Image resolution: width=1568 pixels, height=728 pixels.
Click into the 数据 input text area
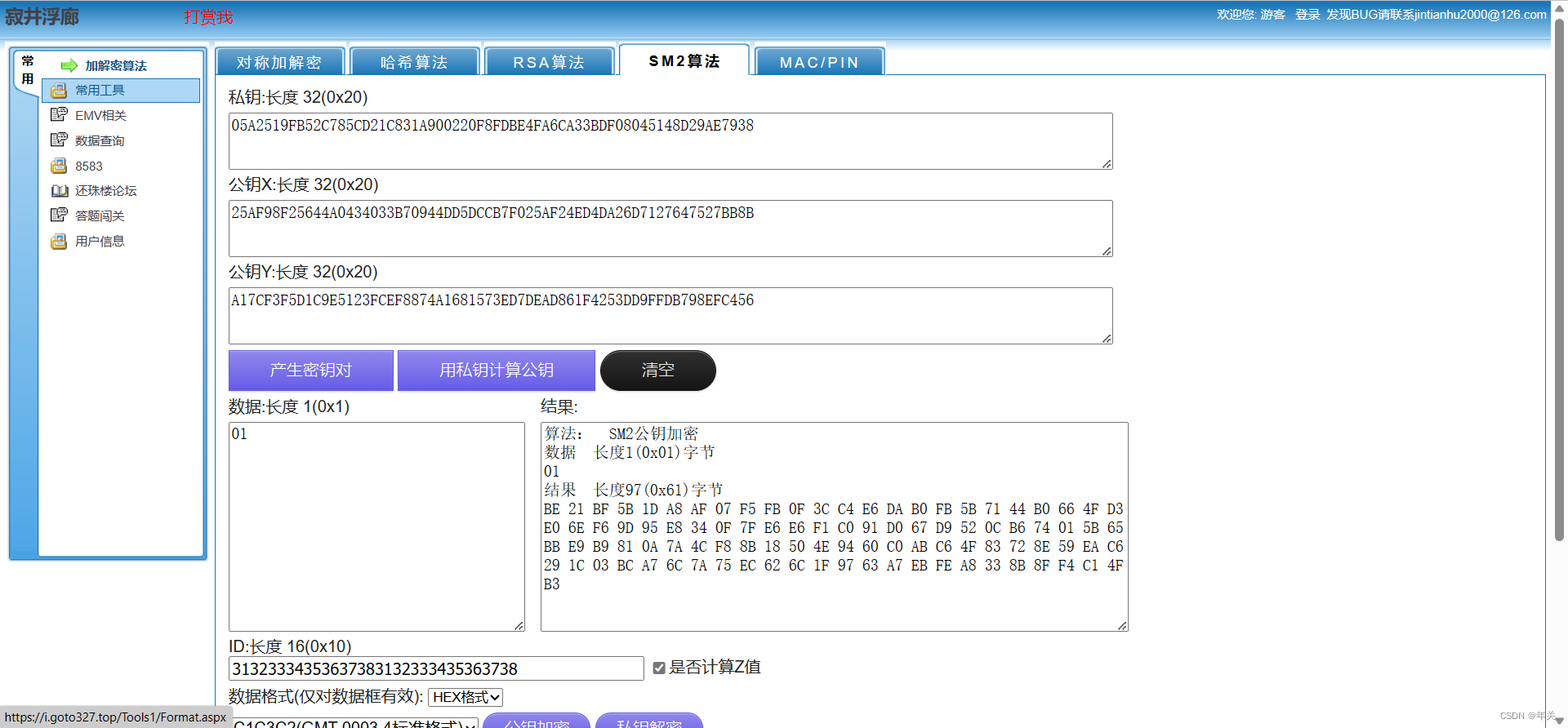click(376, 526)
